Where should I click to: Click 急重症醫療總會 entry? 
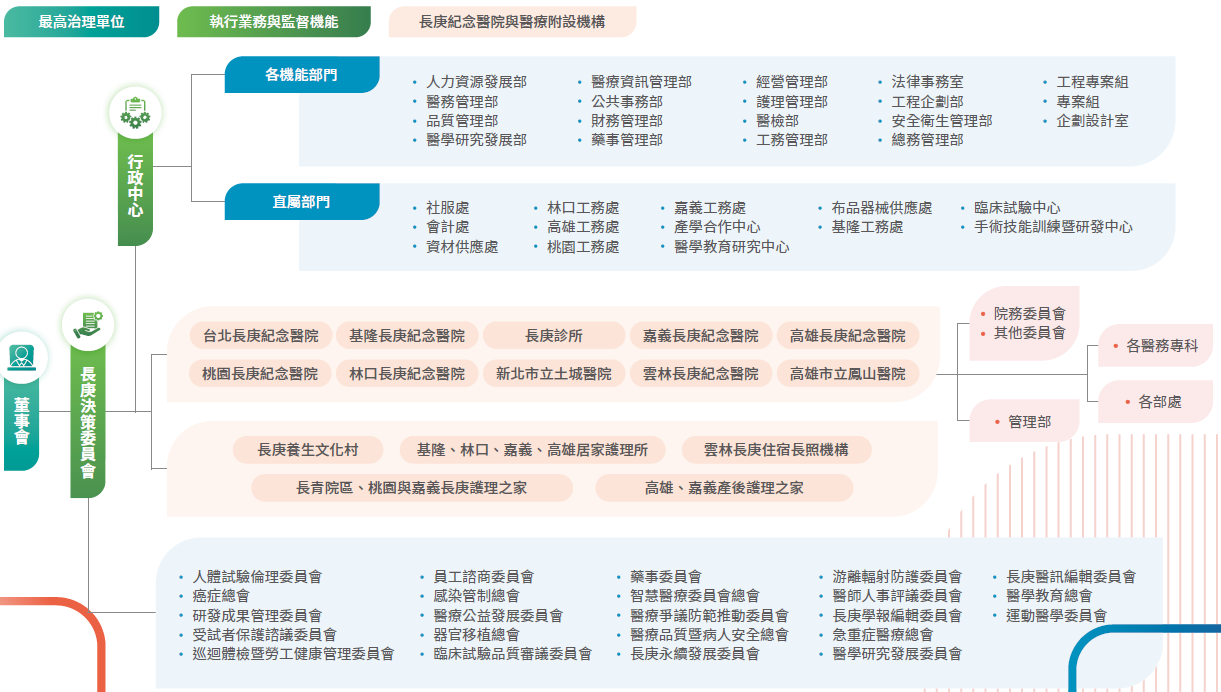point(883,635)
